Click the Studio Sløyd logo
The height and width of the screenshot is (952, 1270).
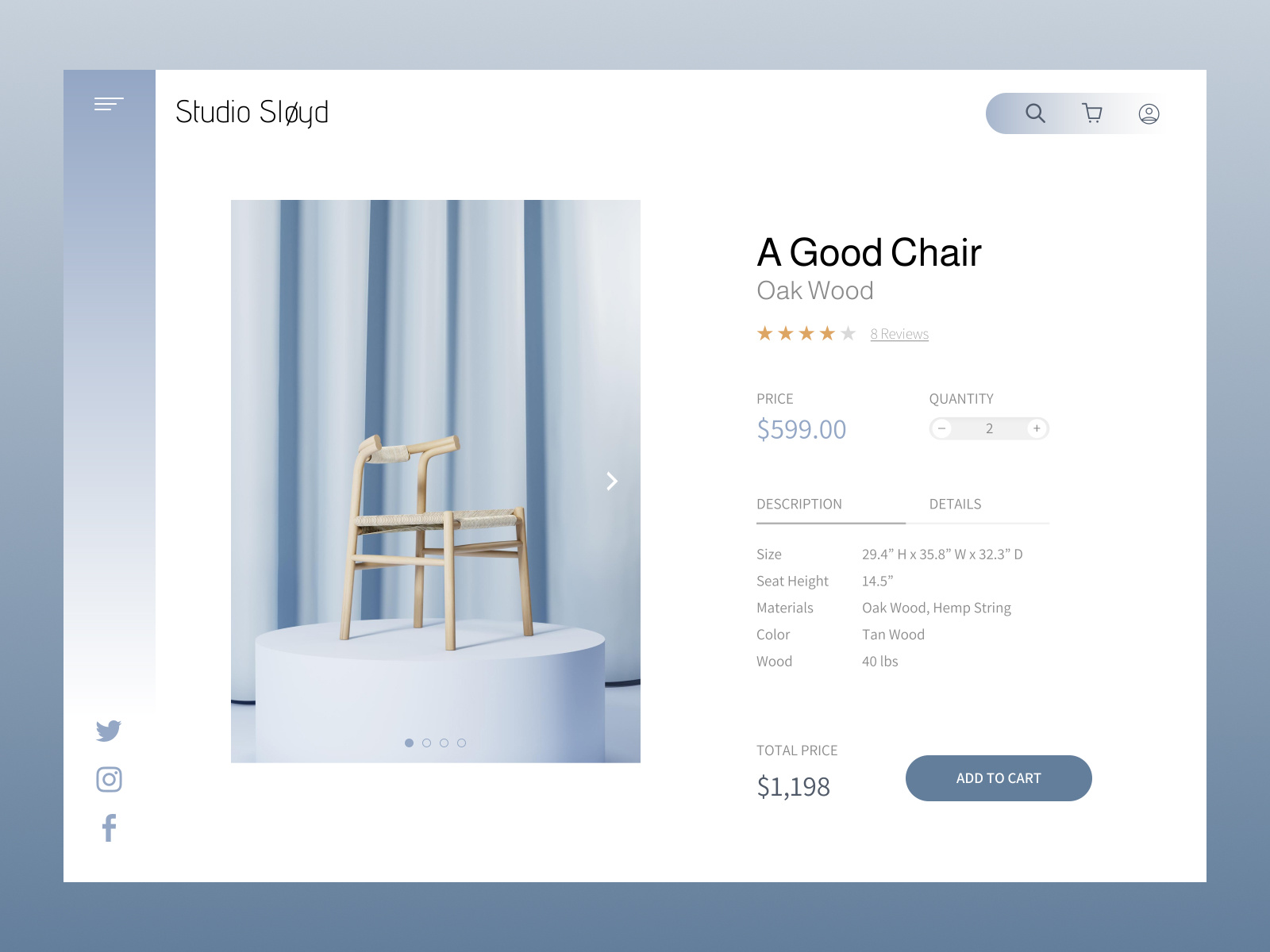click(x=252, y=113)
